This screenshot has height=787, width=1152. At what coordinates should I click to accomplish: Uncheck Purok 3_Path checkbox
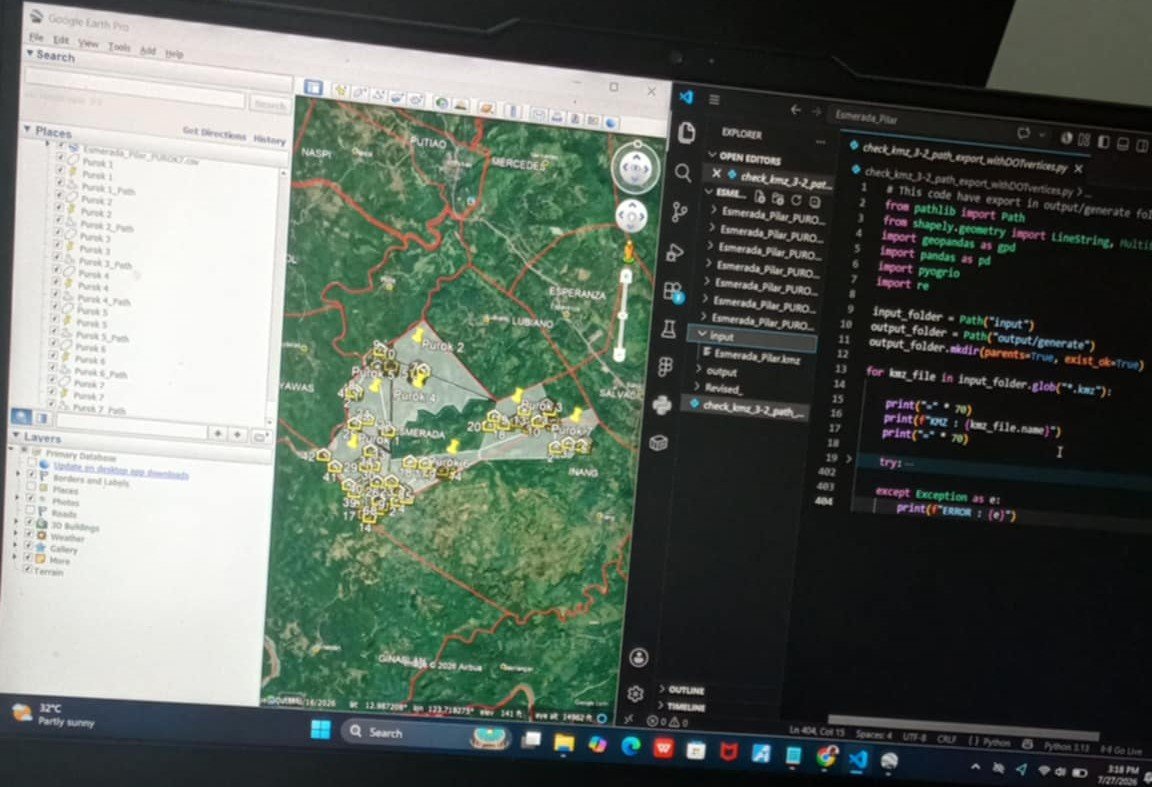tap(57, 257)
